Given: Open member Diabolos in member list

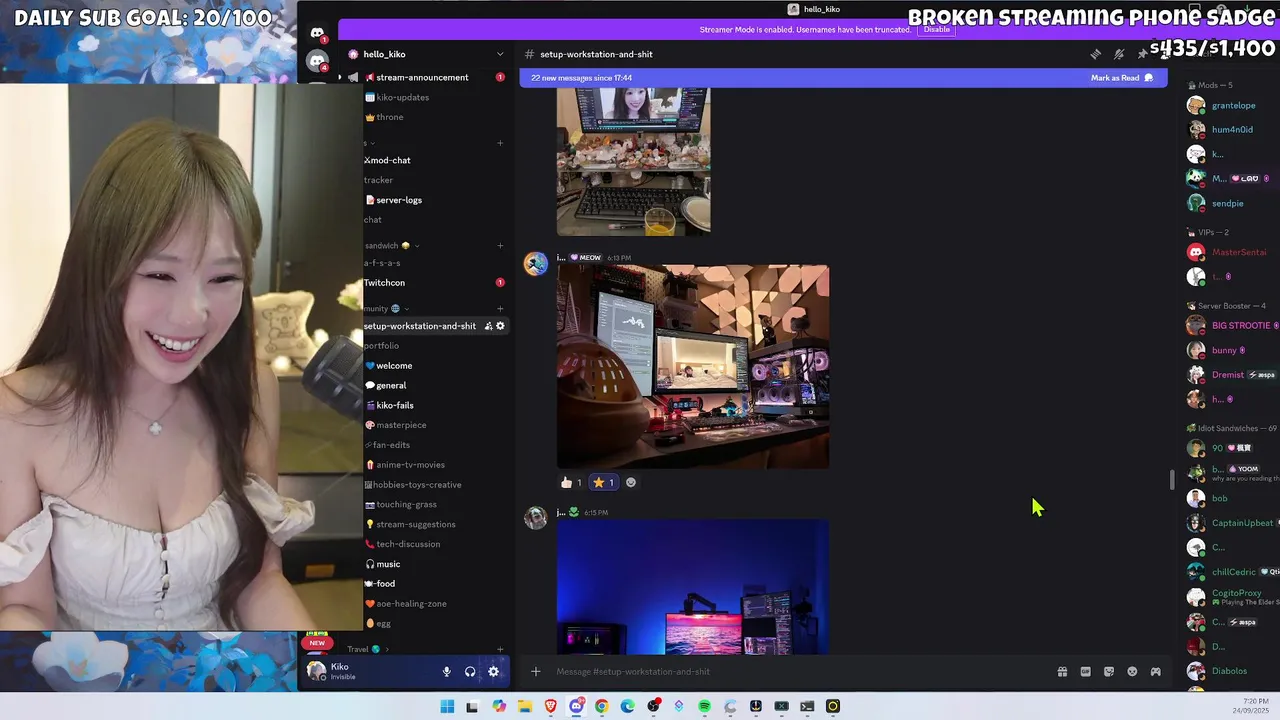Looking at the screenshot, I should (x=1230, y=671).
